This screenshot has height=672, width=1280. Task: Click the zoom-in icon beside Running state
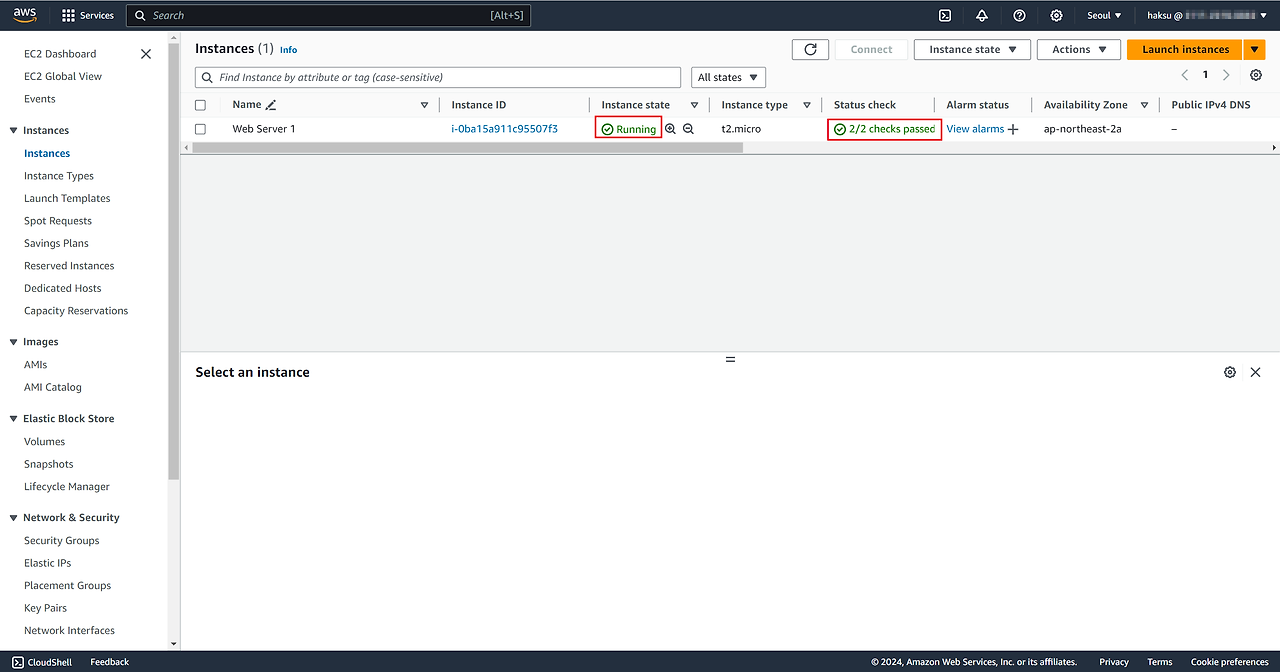671,129
